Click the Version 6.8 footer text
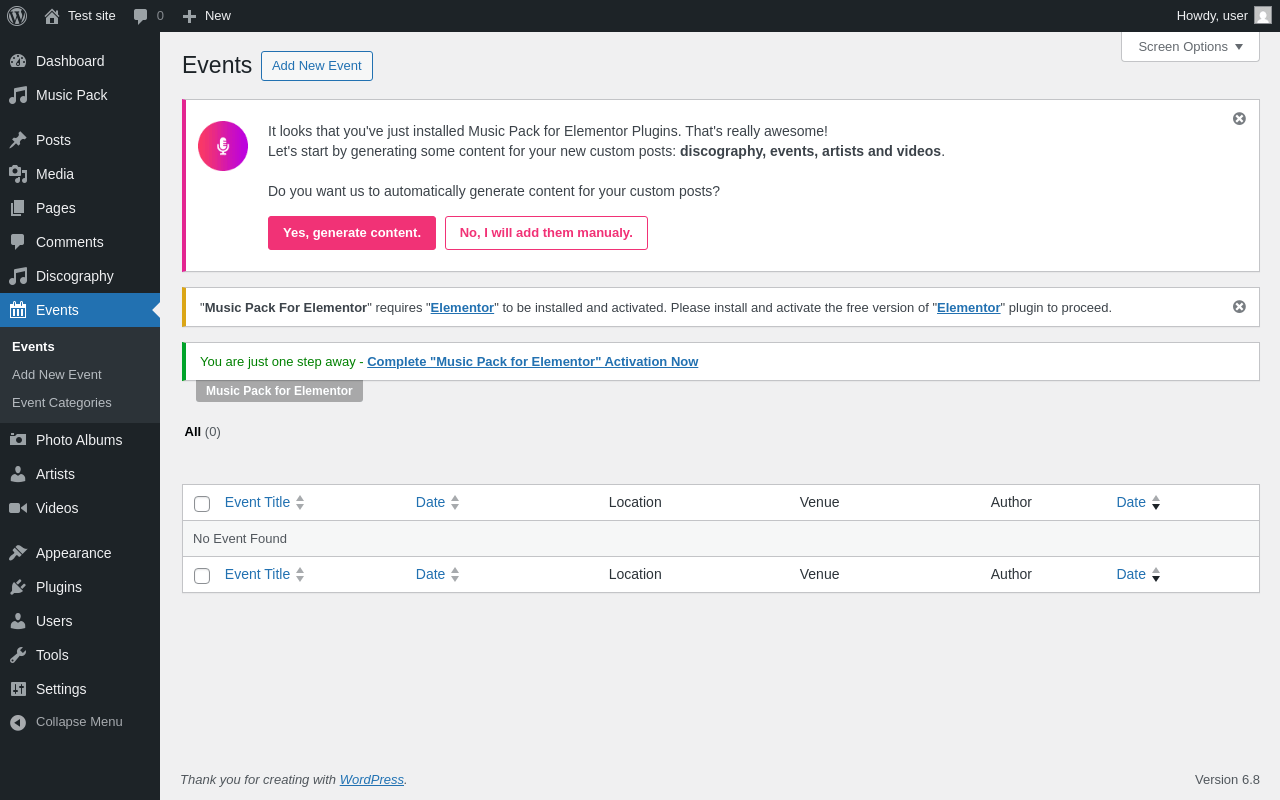This screenshot has height=800, width=1280. click(1227, 780)
